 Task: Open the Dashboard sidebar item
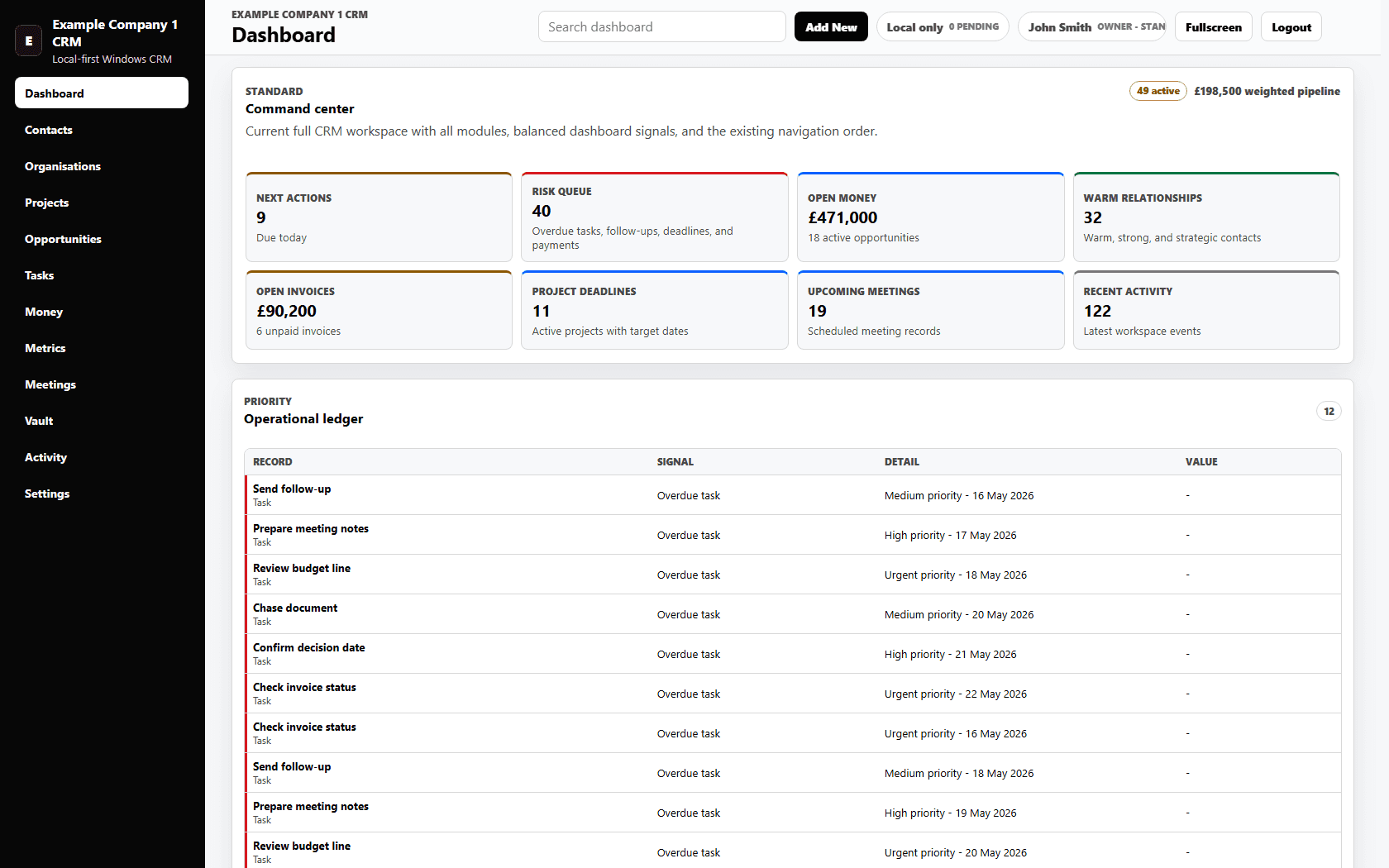click(102, 93)
